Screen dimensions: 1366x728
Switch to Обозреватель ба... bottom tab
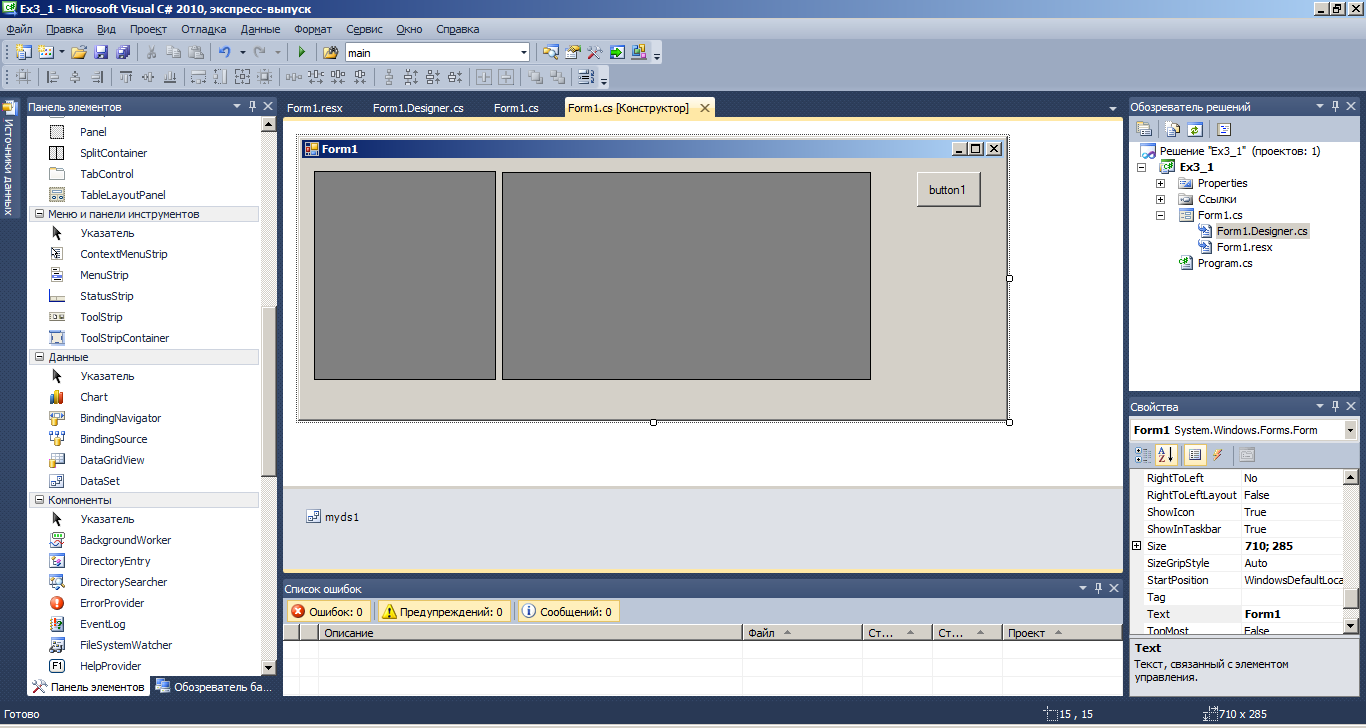(213, 687)
